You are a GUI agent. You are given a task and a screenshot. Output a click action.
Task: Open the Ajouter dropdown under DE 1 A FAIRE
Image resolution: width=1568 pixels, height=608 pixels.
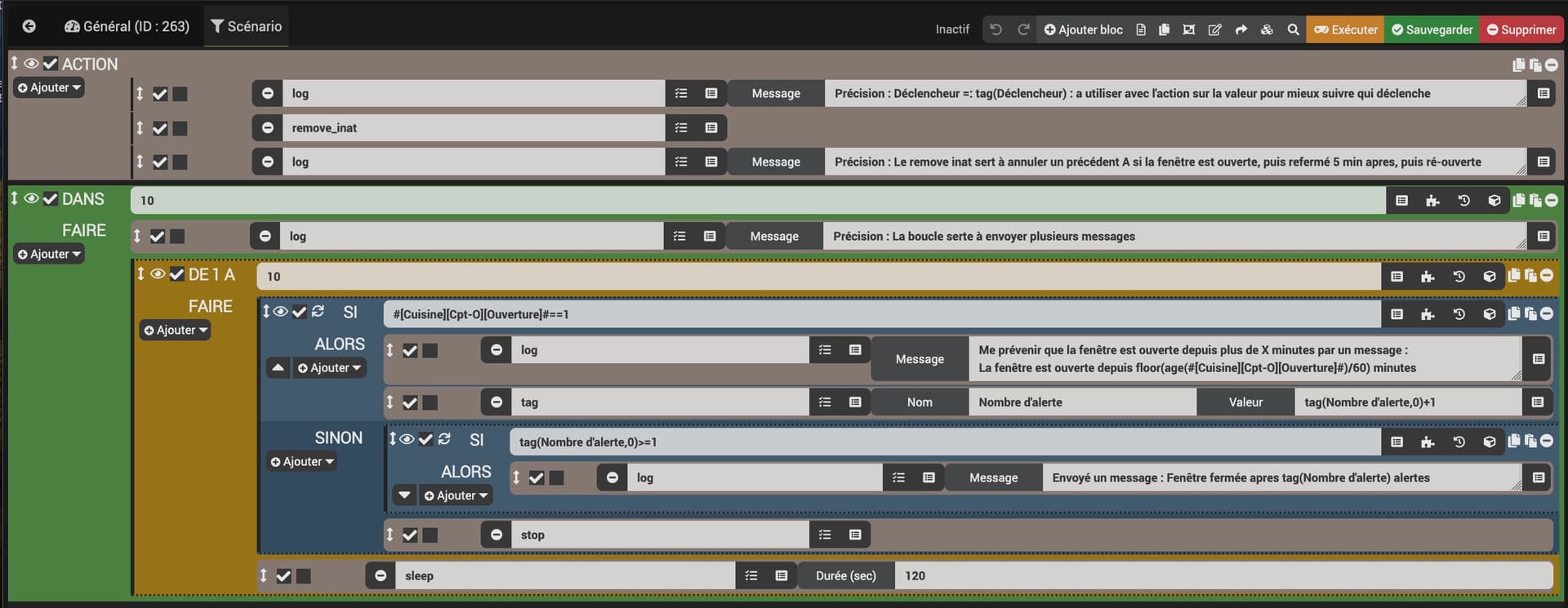pos(176,331)
